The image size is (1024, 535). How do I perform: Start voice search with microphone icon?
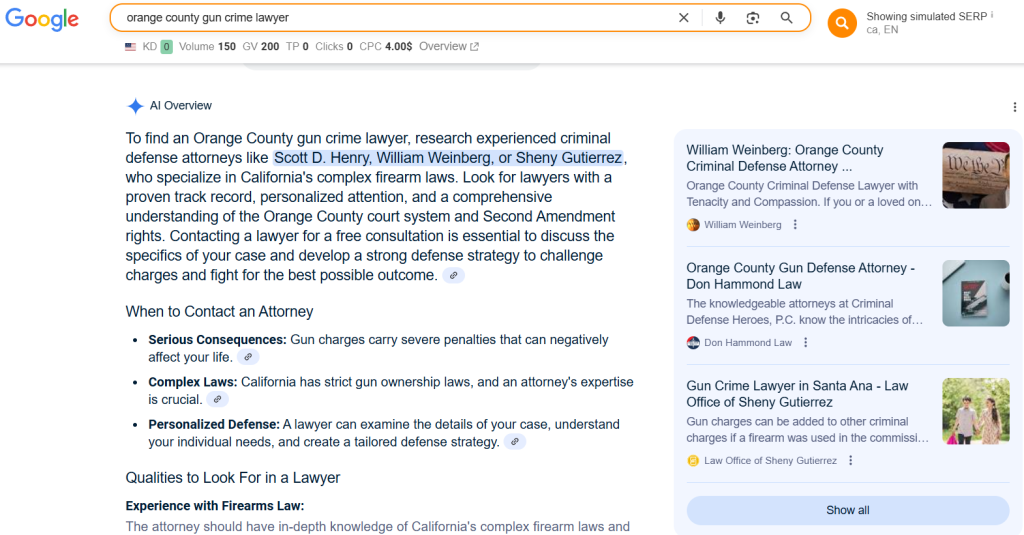(x=720, y=18)
